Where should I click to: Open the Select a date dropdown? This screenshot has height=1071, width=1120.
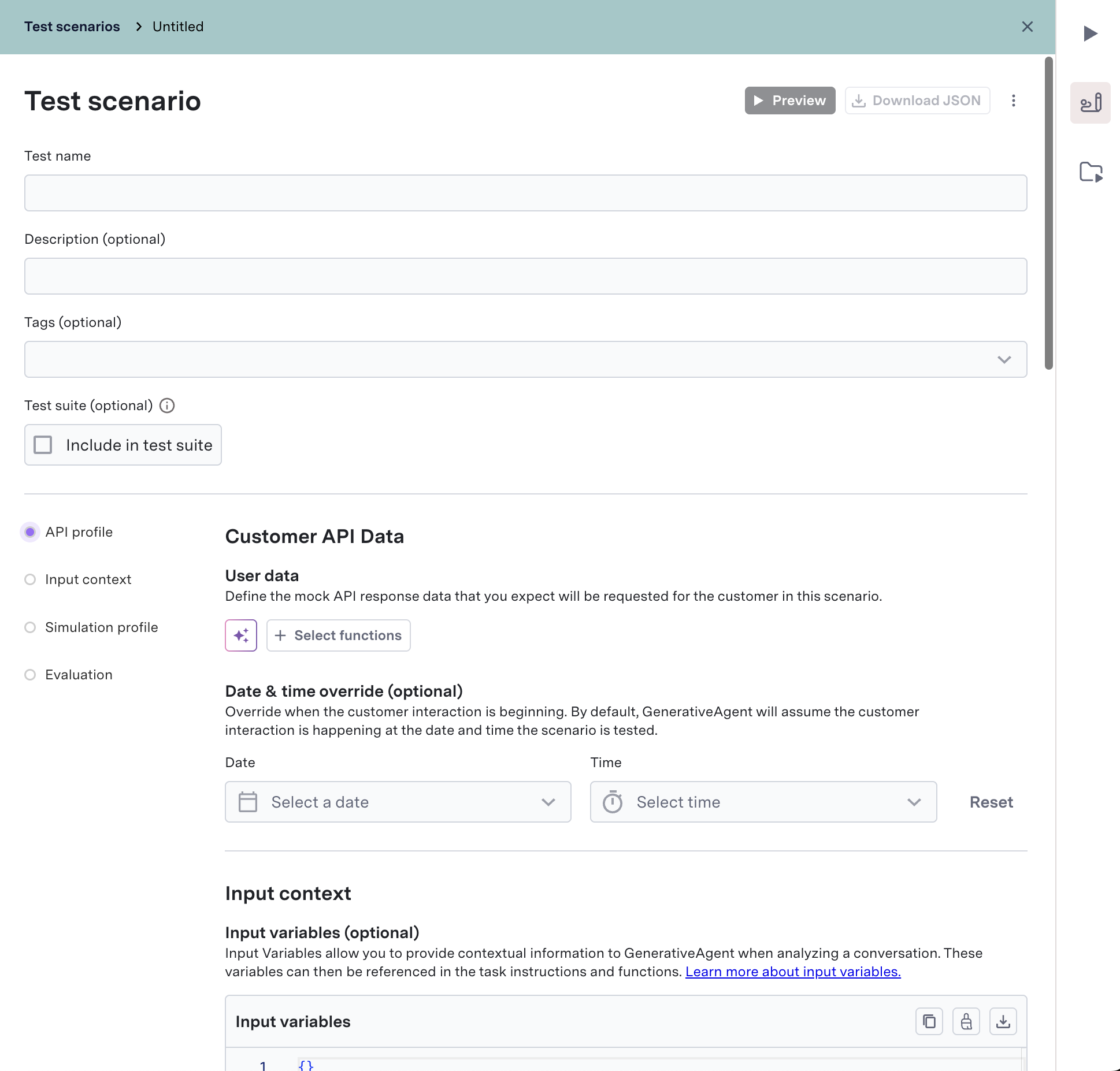tap(398, 802)
